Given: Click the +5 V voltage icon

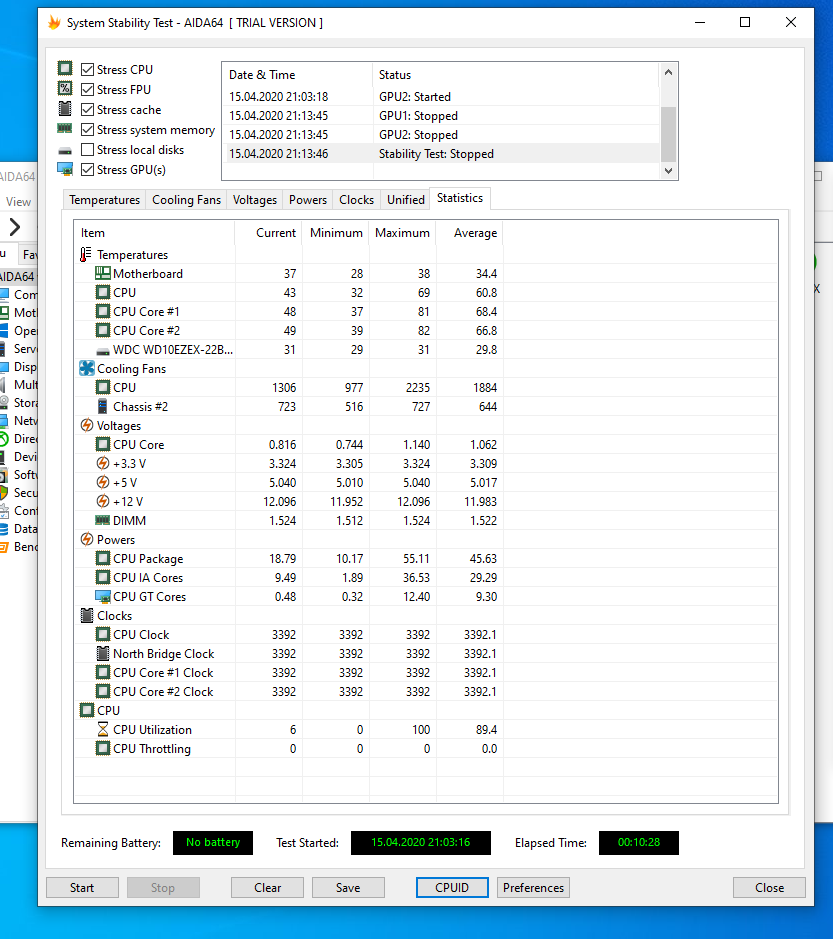Looking at the screenshot, I should click(x=102, y=483).
